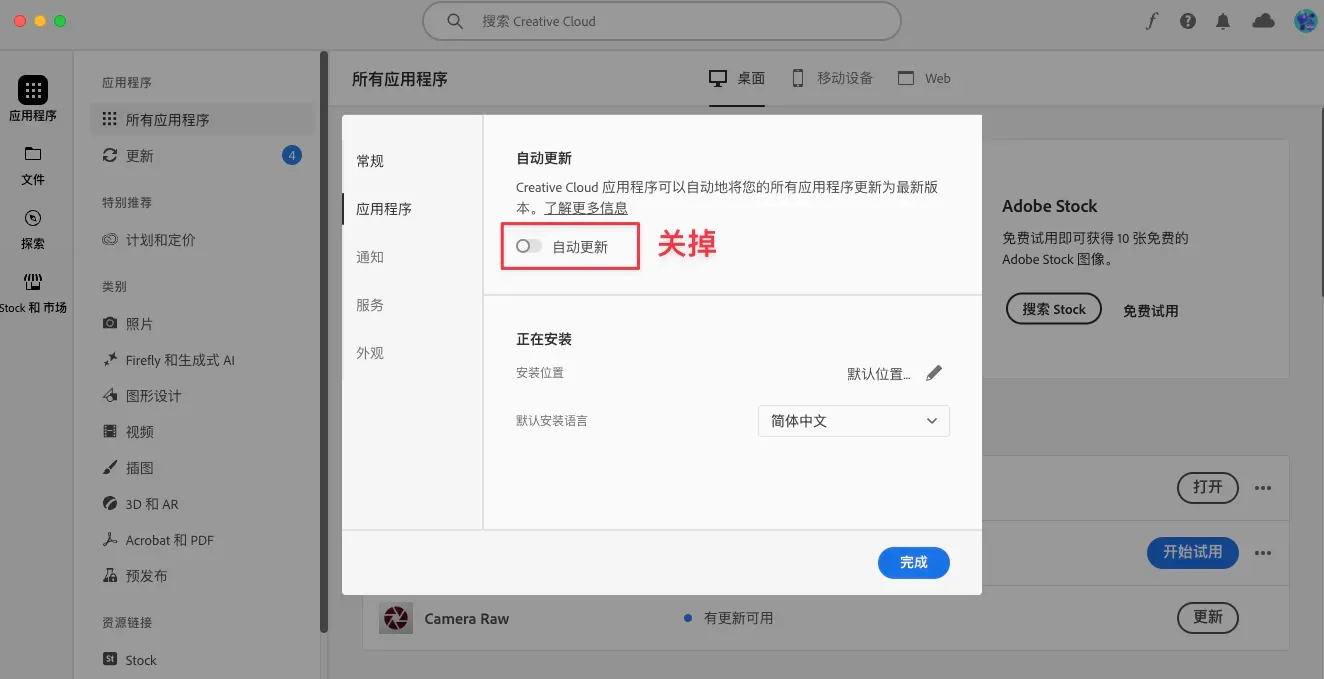Follow the 了解更多信息 link
1324x679 pixels.
tap(586, 208)
